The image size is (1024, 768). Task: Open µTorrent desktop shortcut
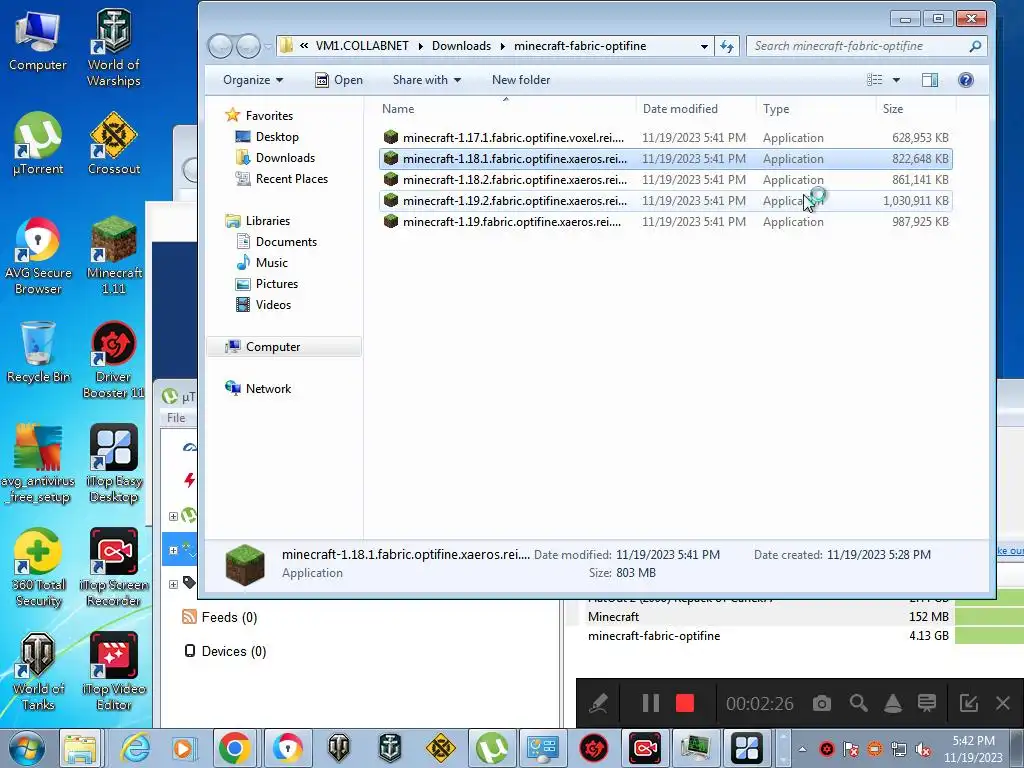pyautogui.click(x=38, y=144)
